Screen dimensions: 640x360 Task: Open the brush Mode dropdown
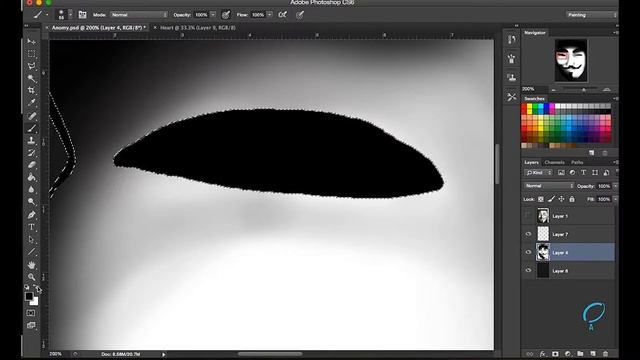(139, 15)
